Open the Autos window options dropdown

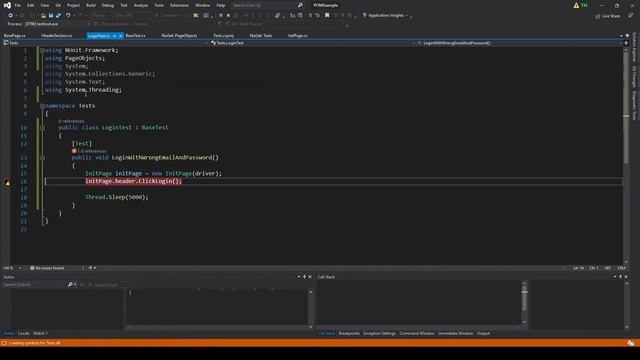299,277
